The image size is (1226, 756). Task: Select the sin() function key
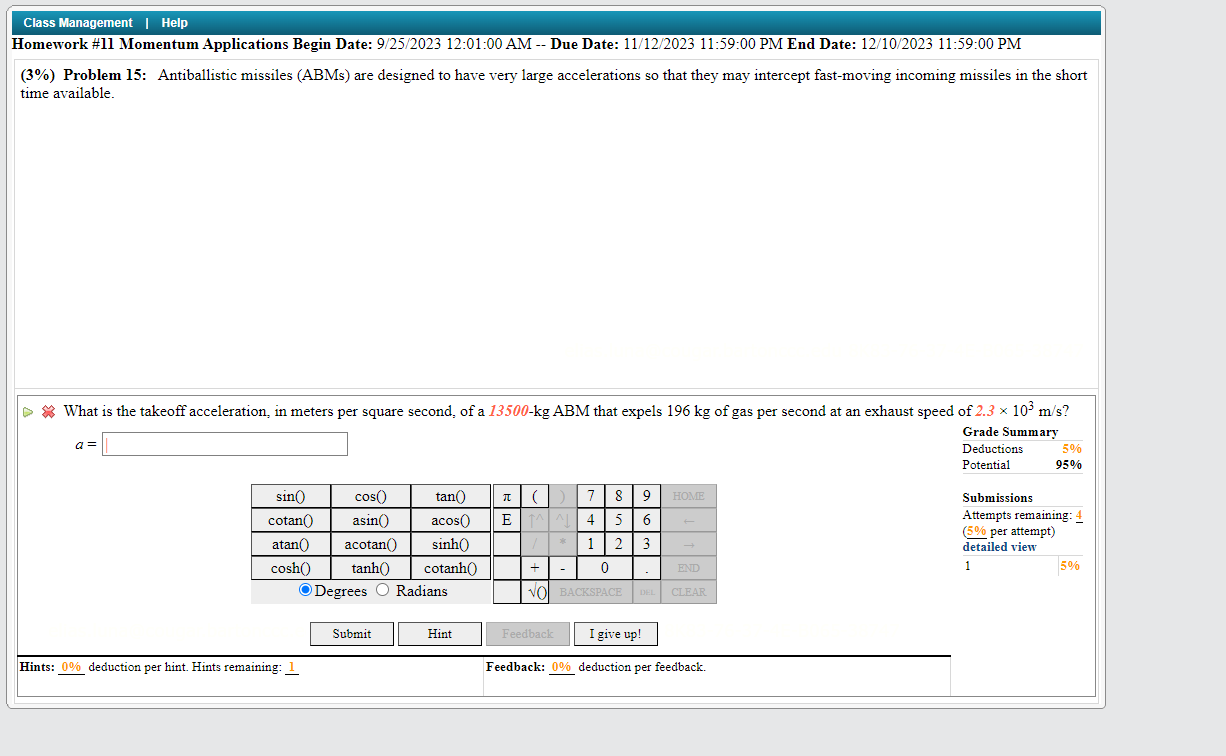290,495
